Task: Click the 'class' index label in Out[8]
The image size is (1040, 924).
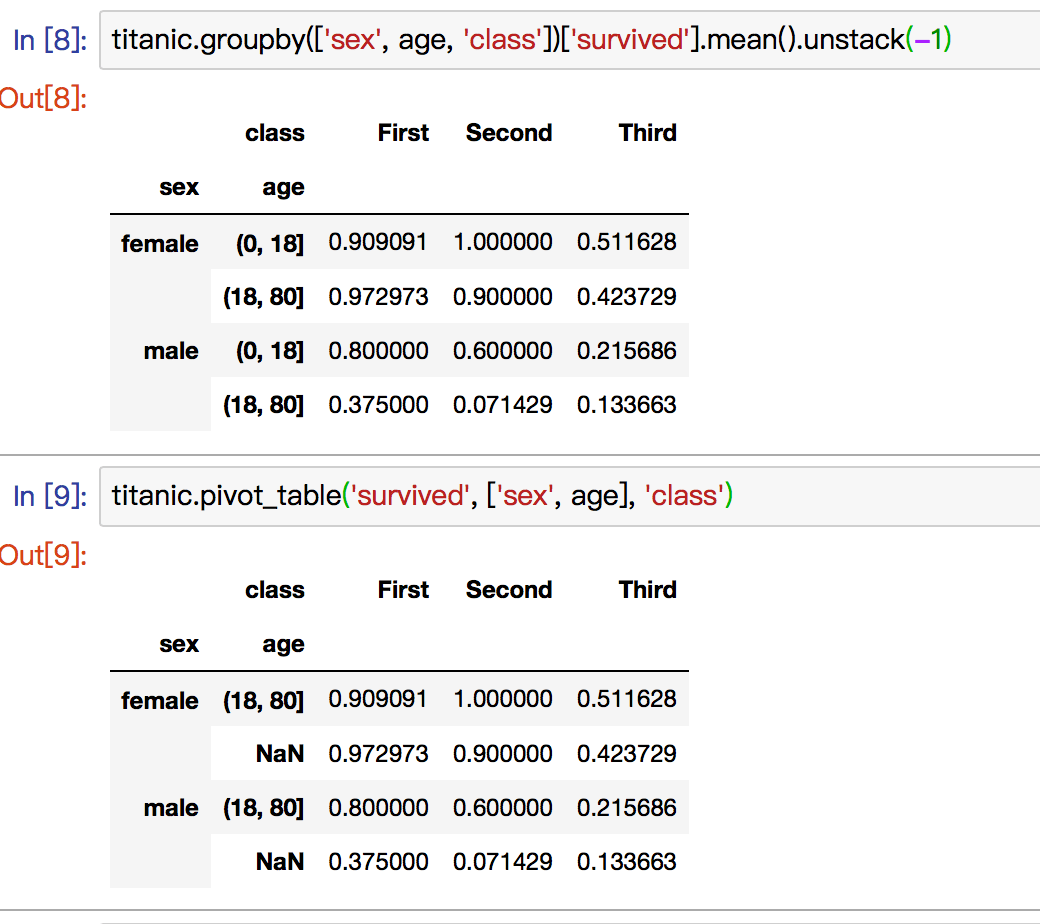Action: (x=275, y=132)
